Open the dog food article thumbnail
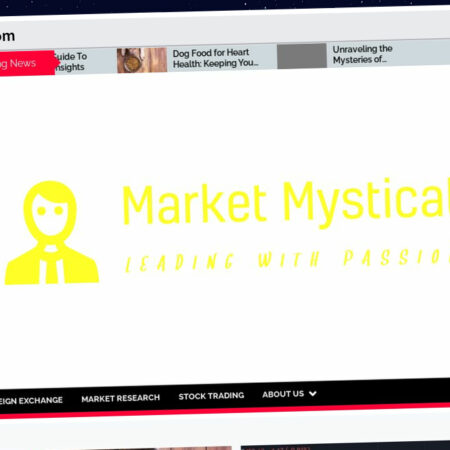Viewport: 450px width, 450px height. tap(142, 60)
